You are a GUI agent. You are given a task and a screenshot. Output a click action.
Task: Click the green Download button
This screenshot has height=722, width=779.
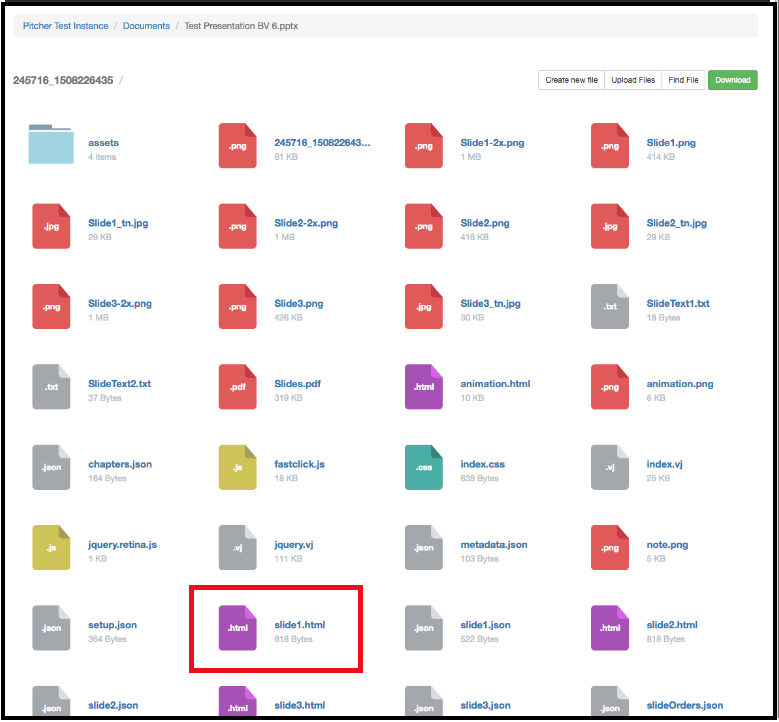click(732, 80)
